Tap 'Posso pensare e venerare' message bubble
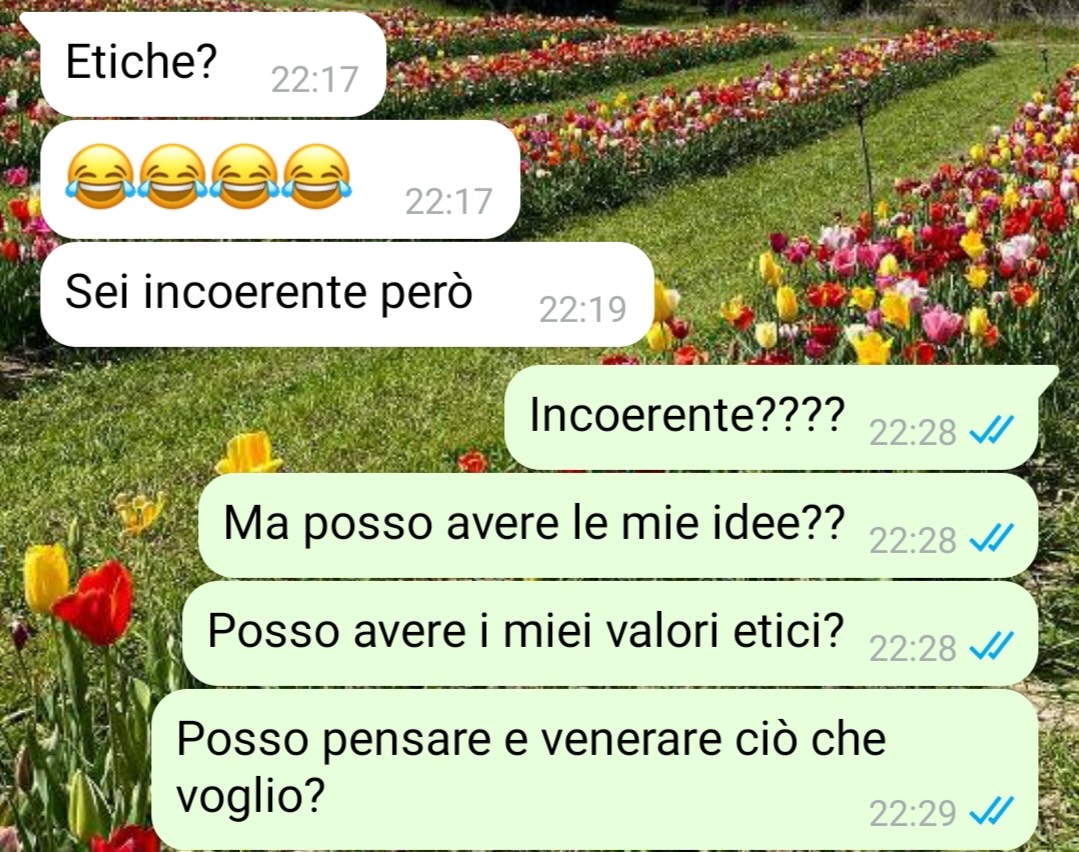Screen dimensions: 1079x852 (x=595, y=769)
